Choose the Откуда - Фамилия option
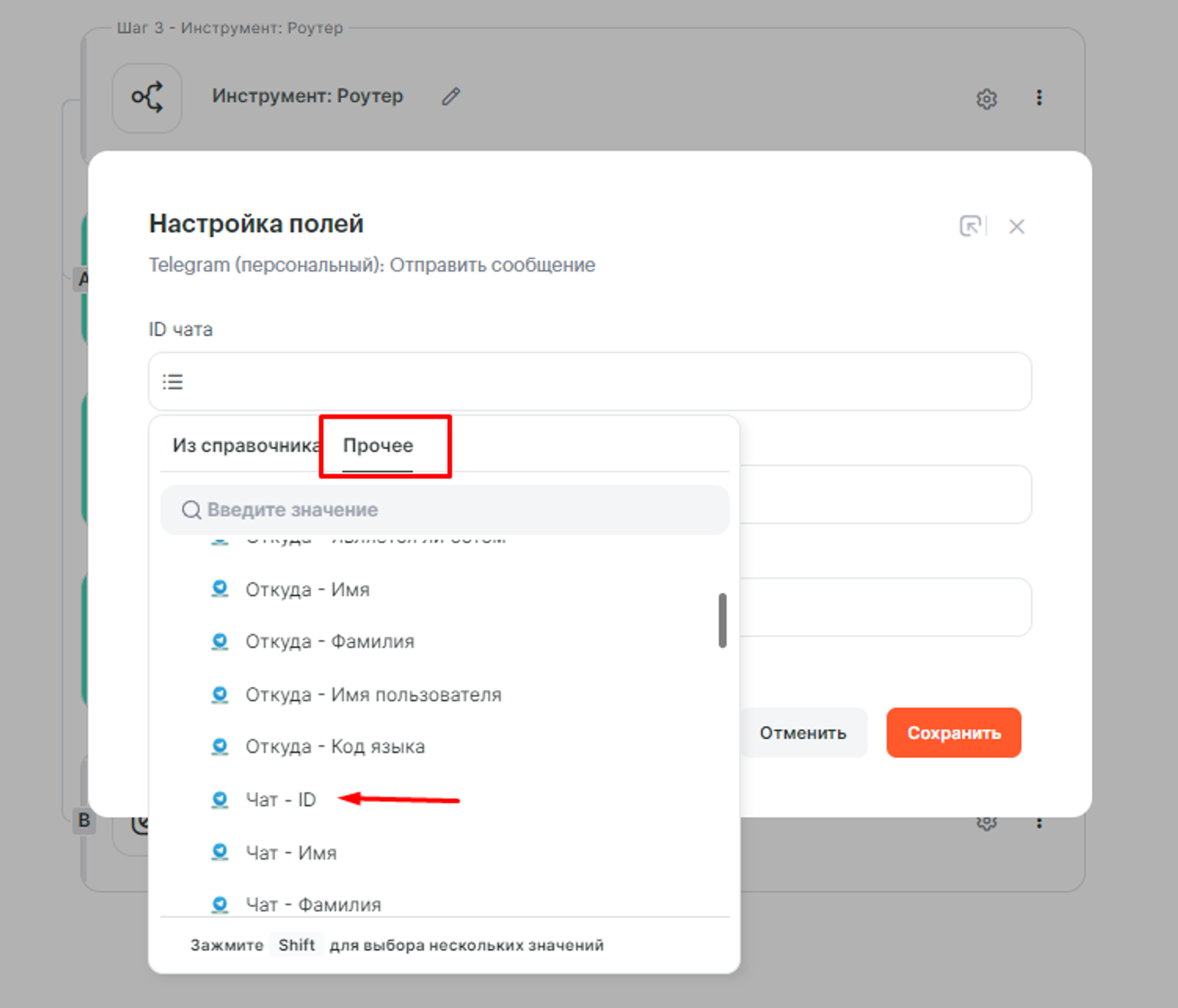The image size is (1178, 1008). (x=329, y=641)
